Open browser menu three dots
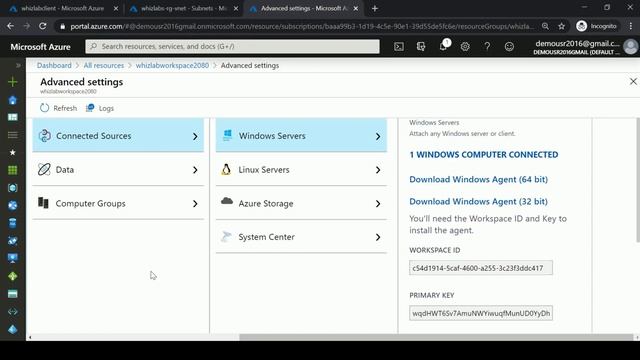Image resolution: width=640 pixels, height=360 pixels. (x=631, y=26)
